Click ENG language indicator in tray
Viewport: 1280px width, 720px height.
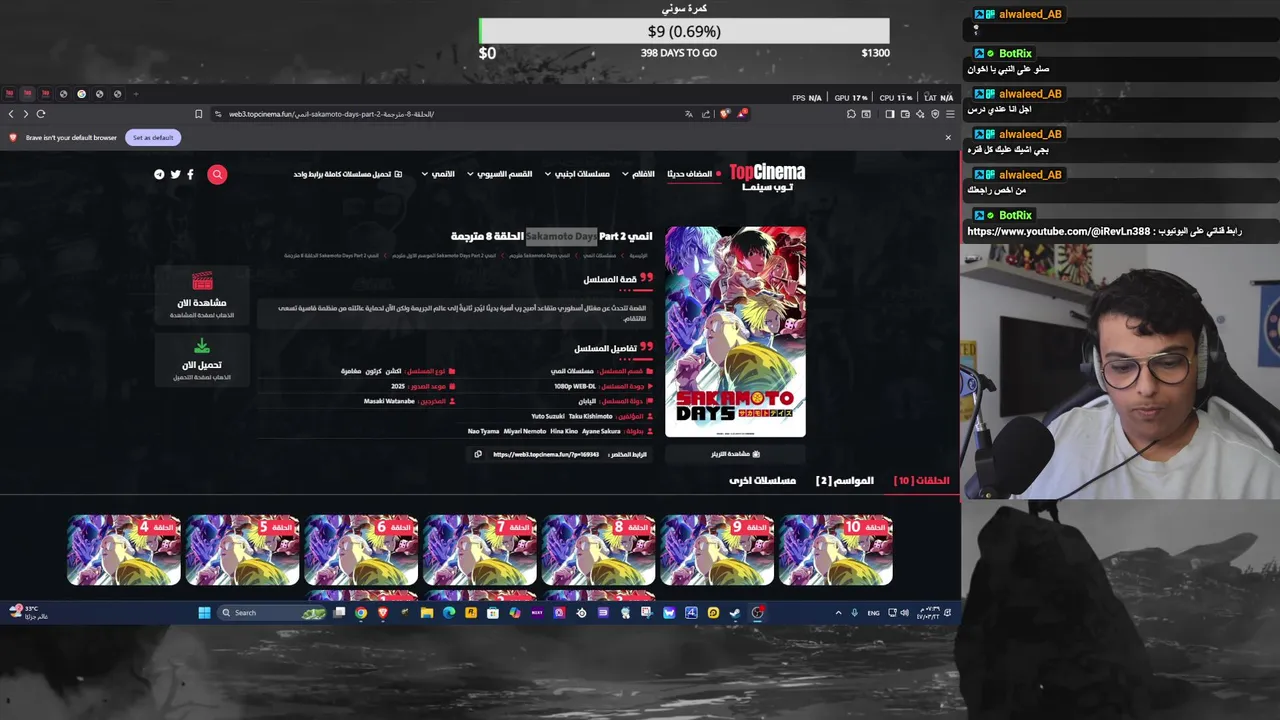[x=873, y=613]
